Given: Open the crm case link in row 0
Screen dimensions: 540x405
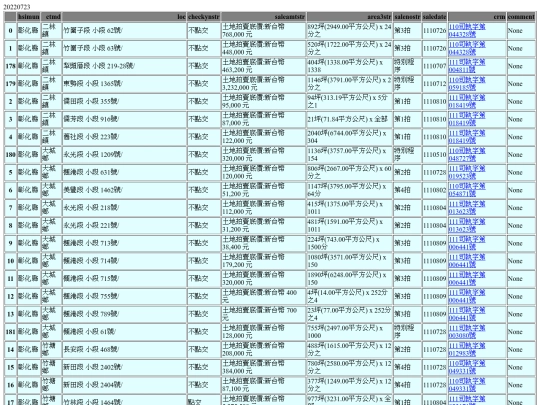Looking at the screenshot, I should (467, 30).
